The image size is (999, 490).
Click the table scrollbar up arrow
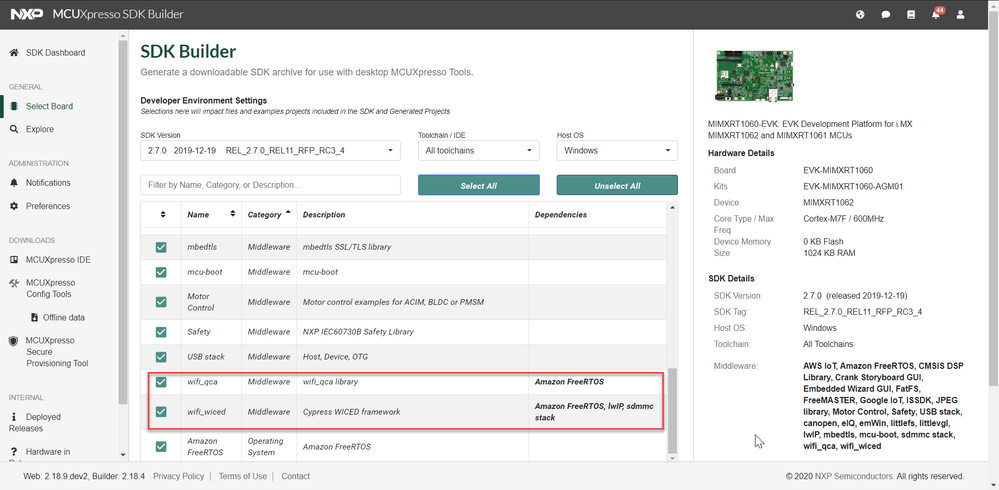coord(672,208)
